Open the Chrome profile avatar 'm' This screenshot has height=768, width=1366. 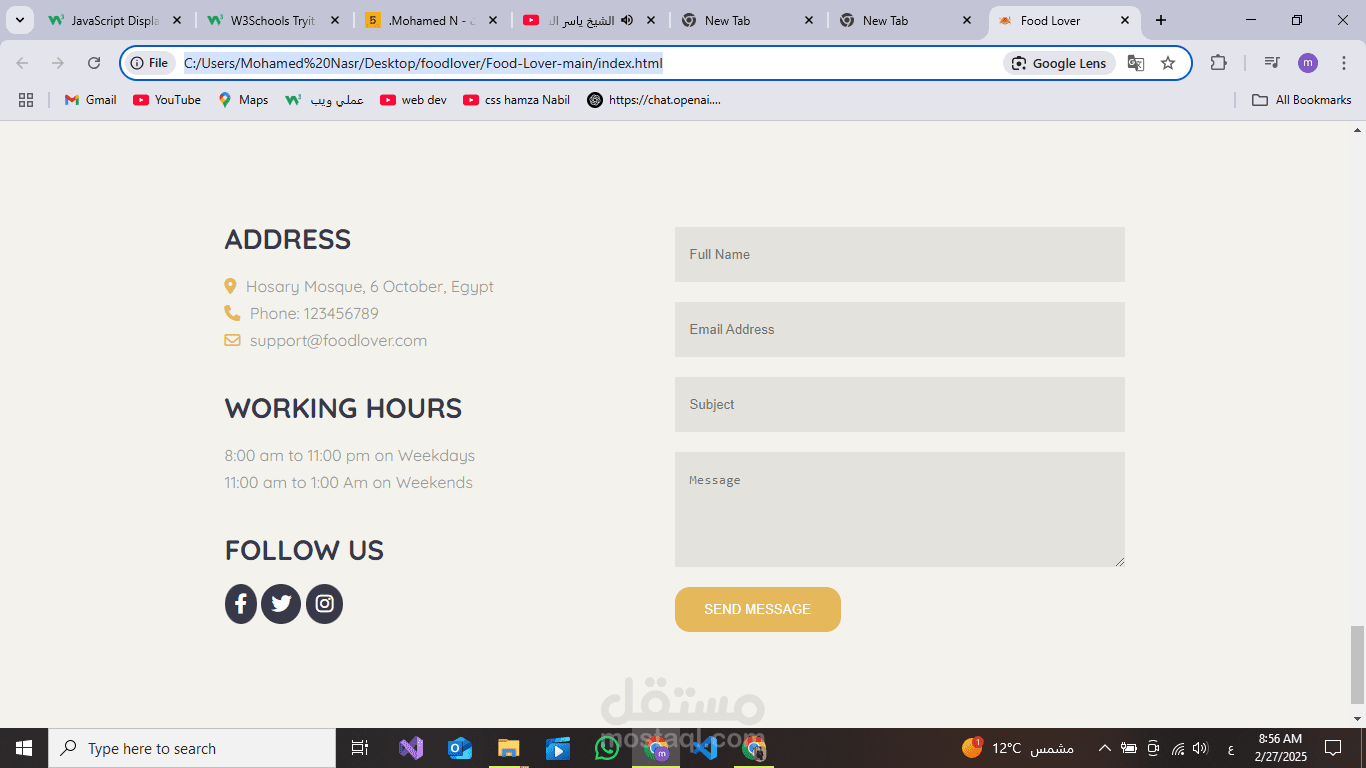(1308, 63)
